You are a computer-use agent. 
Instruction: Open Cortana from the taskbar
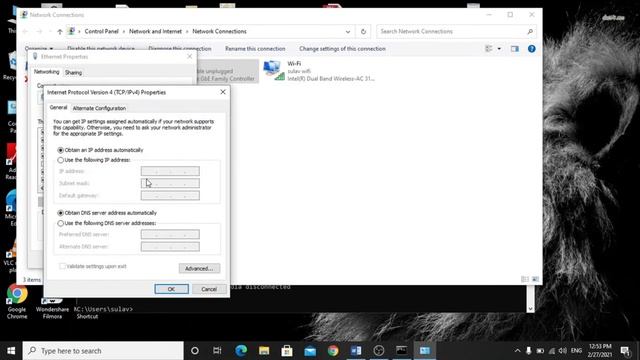(x=195, y=351)
